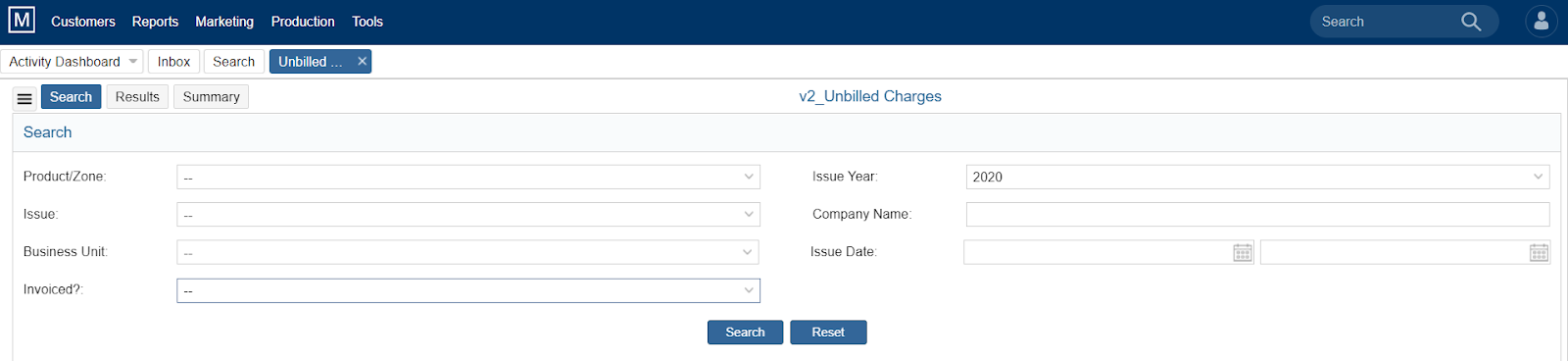Click the blue Search button below form
This screenshot has width=1568, height=361.
coord(745,333)
